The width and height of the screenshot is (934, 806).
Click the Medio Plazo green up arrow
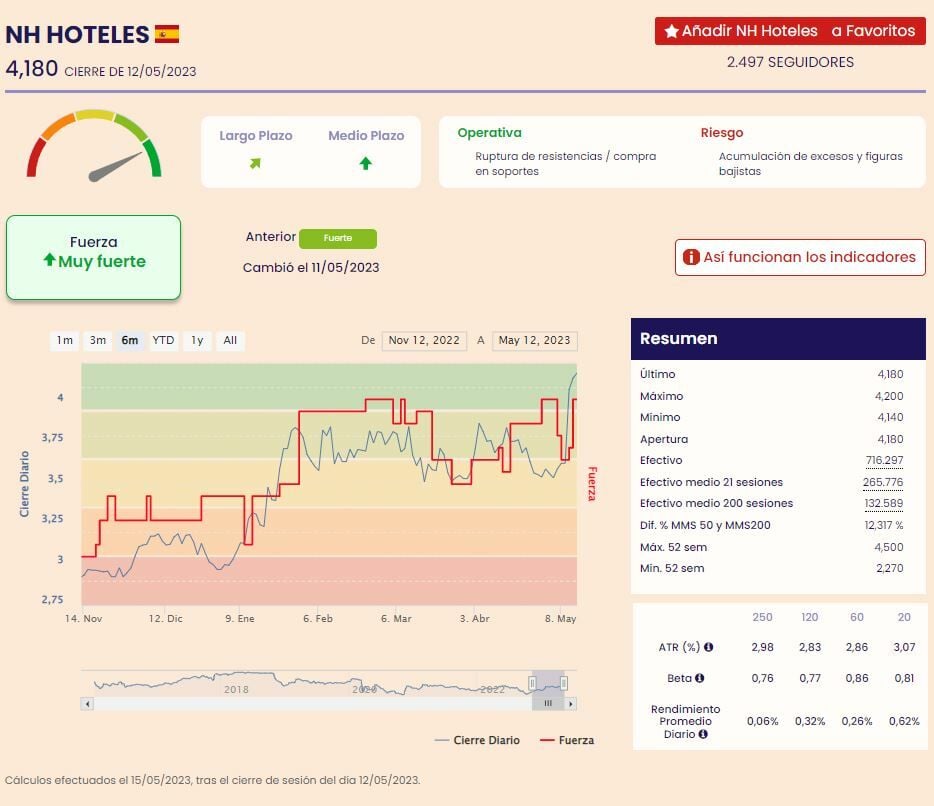[x=366, y=163]
